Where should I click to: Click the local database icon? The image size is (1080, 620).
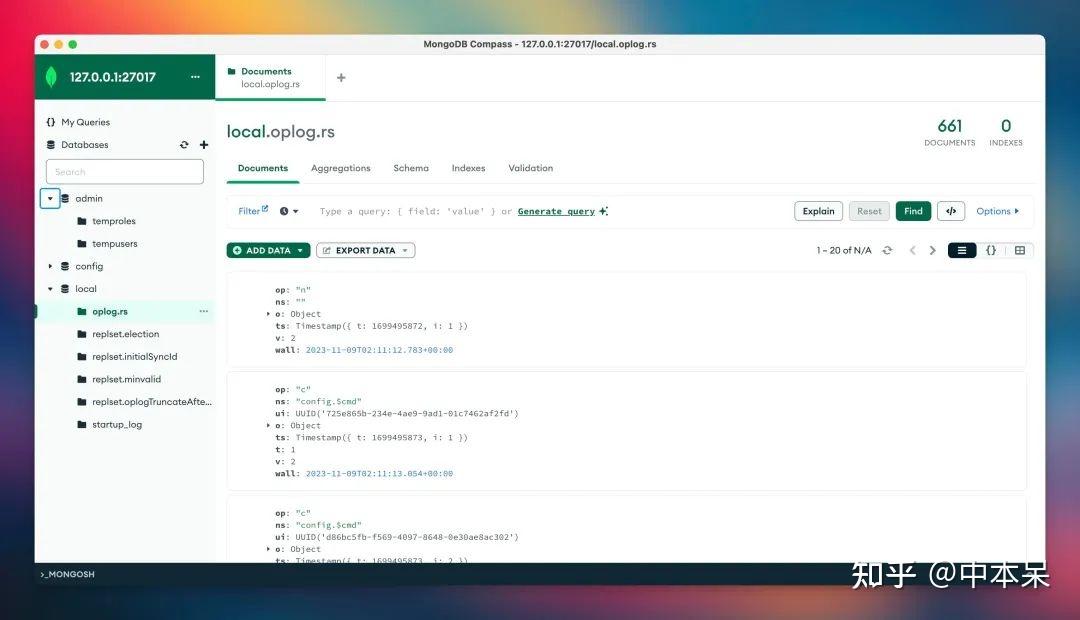65,289
